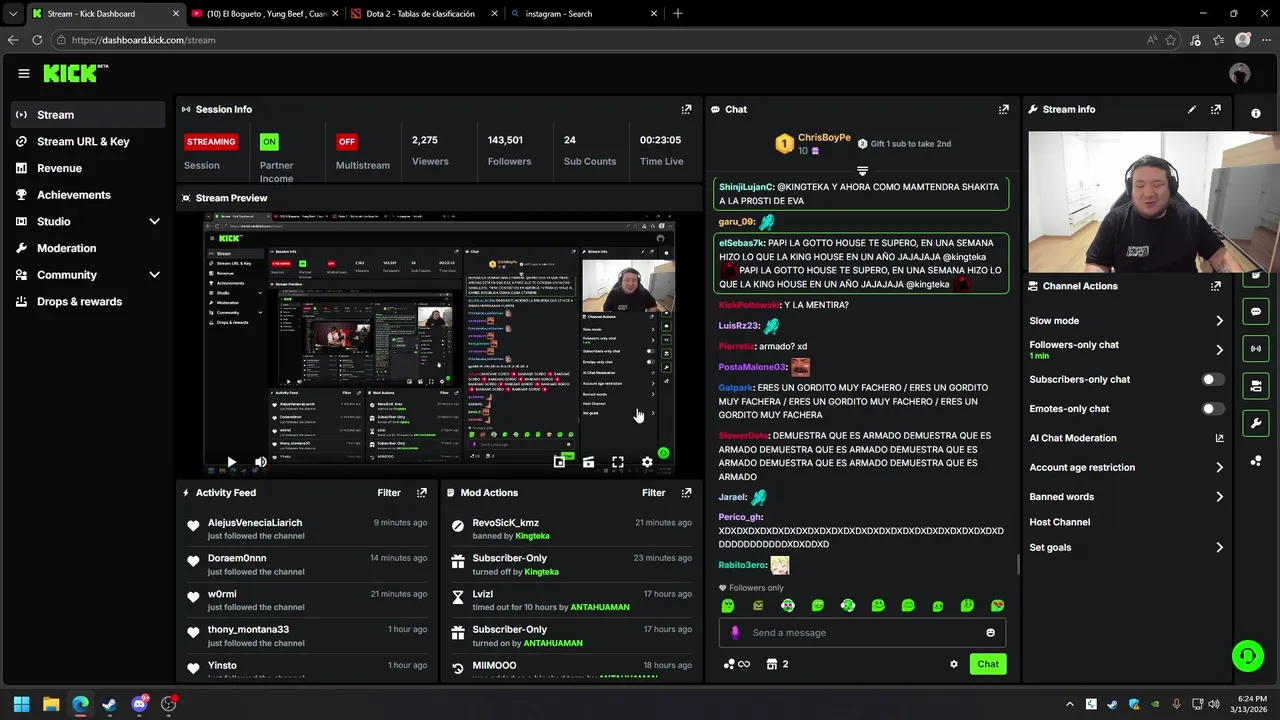Toggle the chat bubble icon in the right sidebar
This screenshot has width=1280, height=720.
point(1256,312)
